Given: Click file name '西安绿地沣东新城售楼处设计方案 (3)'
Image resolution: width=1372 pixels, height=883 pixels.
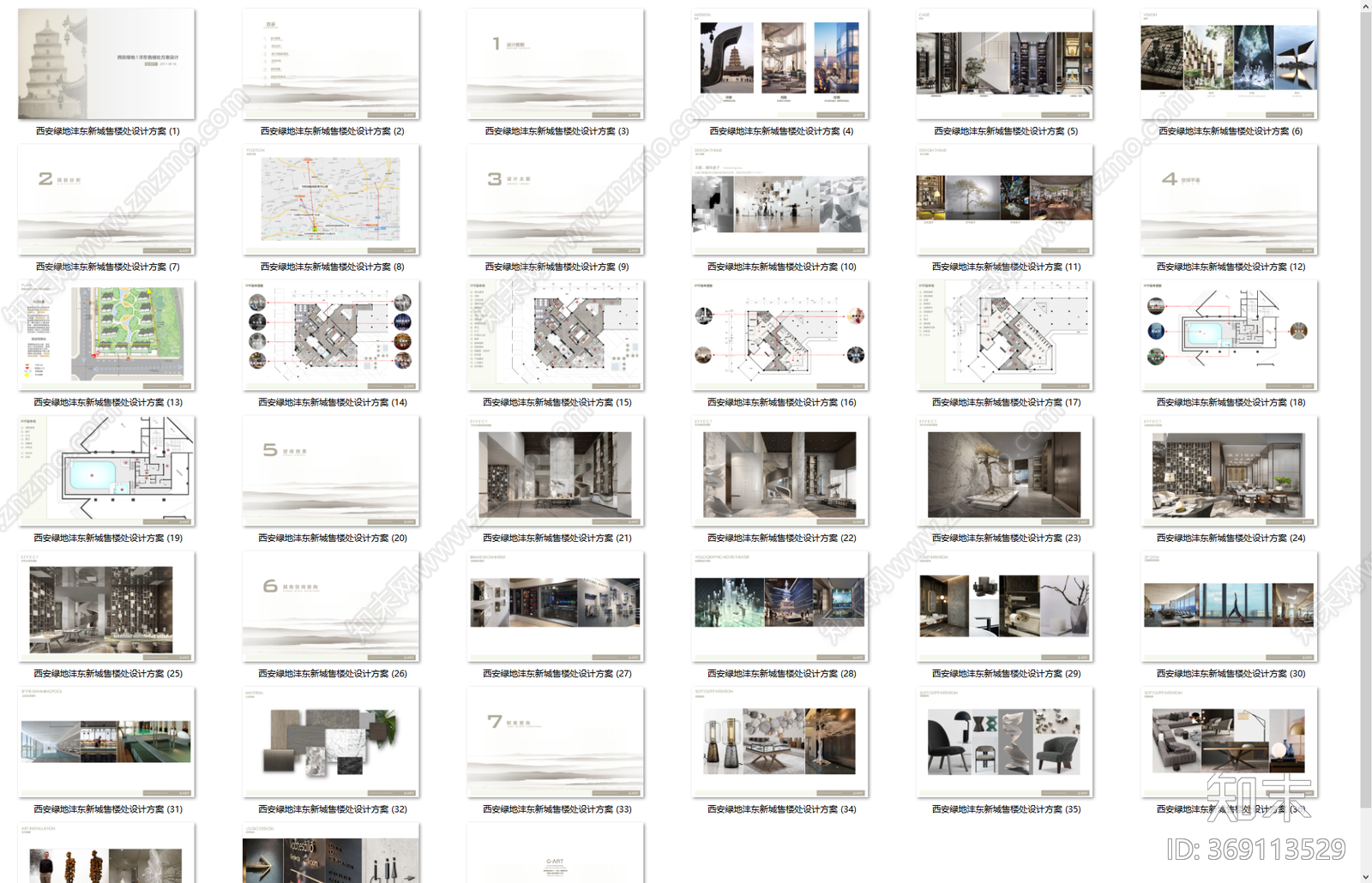Looking at the screenshot, I should [557, 131].
